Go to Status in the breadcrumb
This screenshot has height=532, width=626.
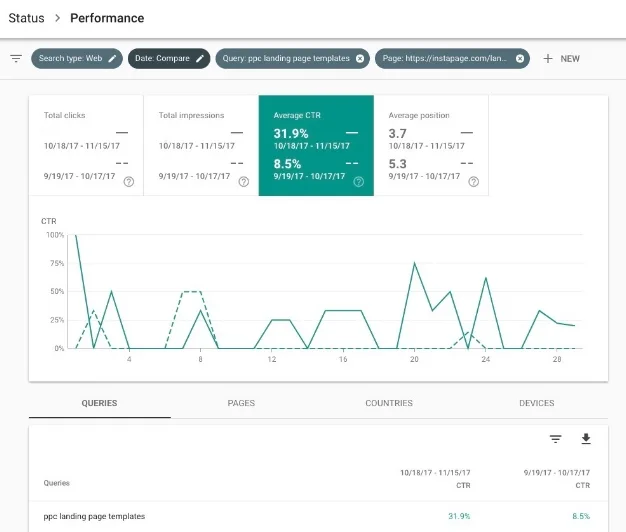click(26, 18)
